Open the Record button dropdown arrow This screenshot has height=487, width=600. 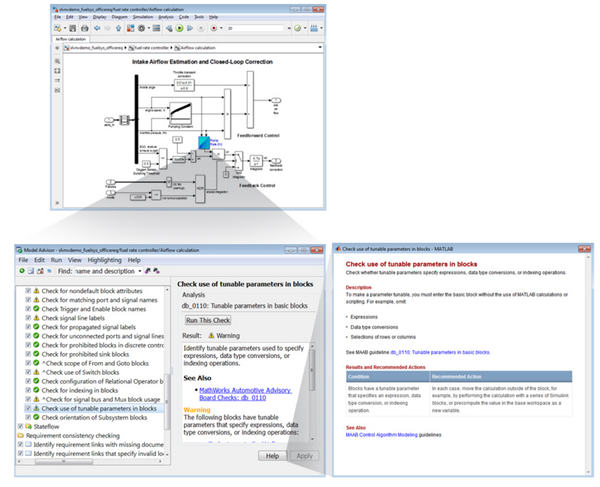pyautogui.click(x=221, y=28)
